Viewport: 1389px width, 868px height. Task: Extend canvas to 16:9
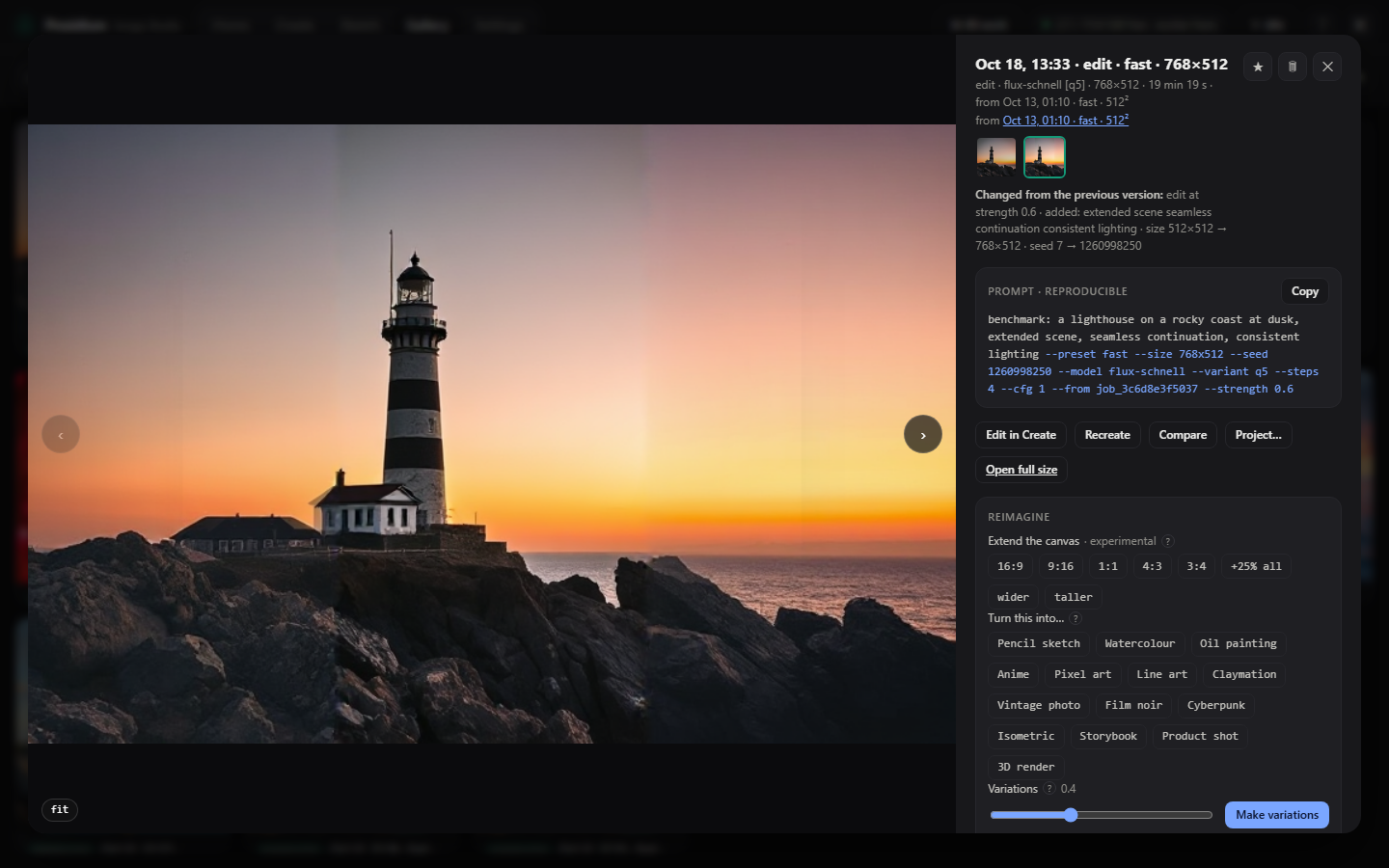1010,566
